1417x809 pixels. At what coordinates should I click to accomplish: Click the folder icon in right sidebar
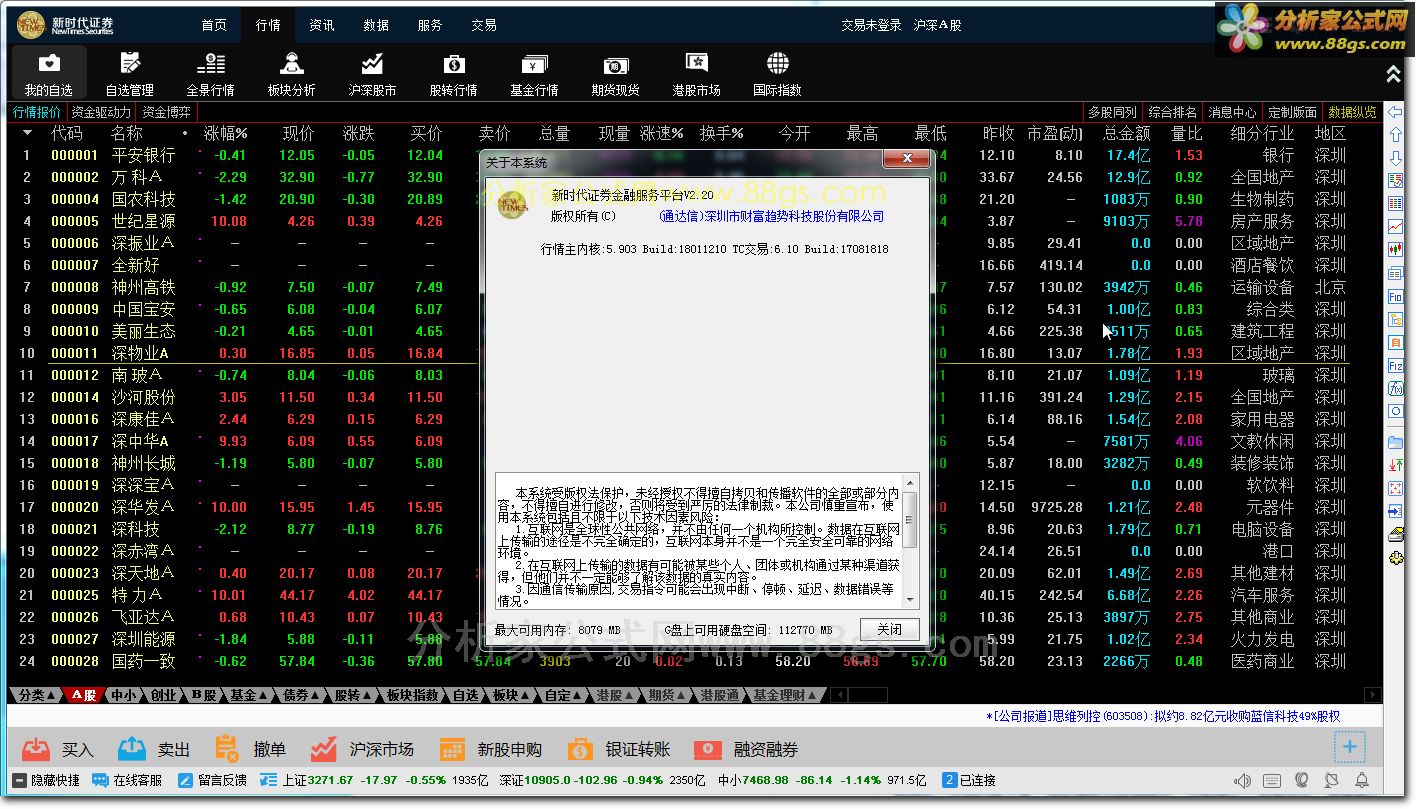coord(1396,442)
